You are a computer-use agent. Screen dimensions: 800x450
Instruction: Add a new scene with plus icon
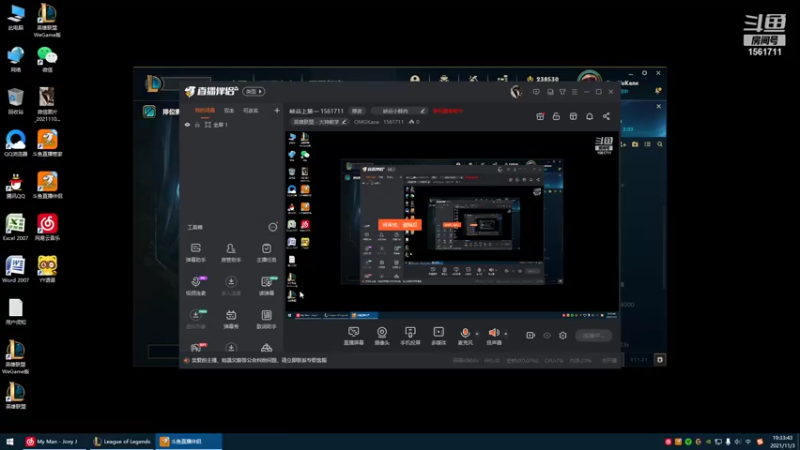(277, 110)
